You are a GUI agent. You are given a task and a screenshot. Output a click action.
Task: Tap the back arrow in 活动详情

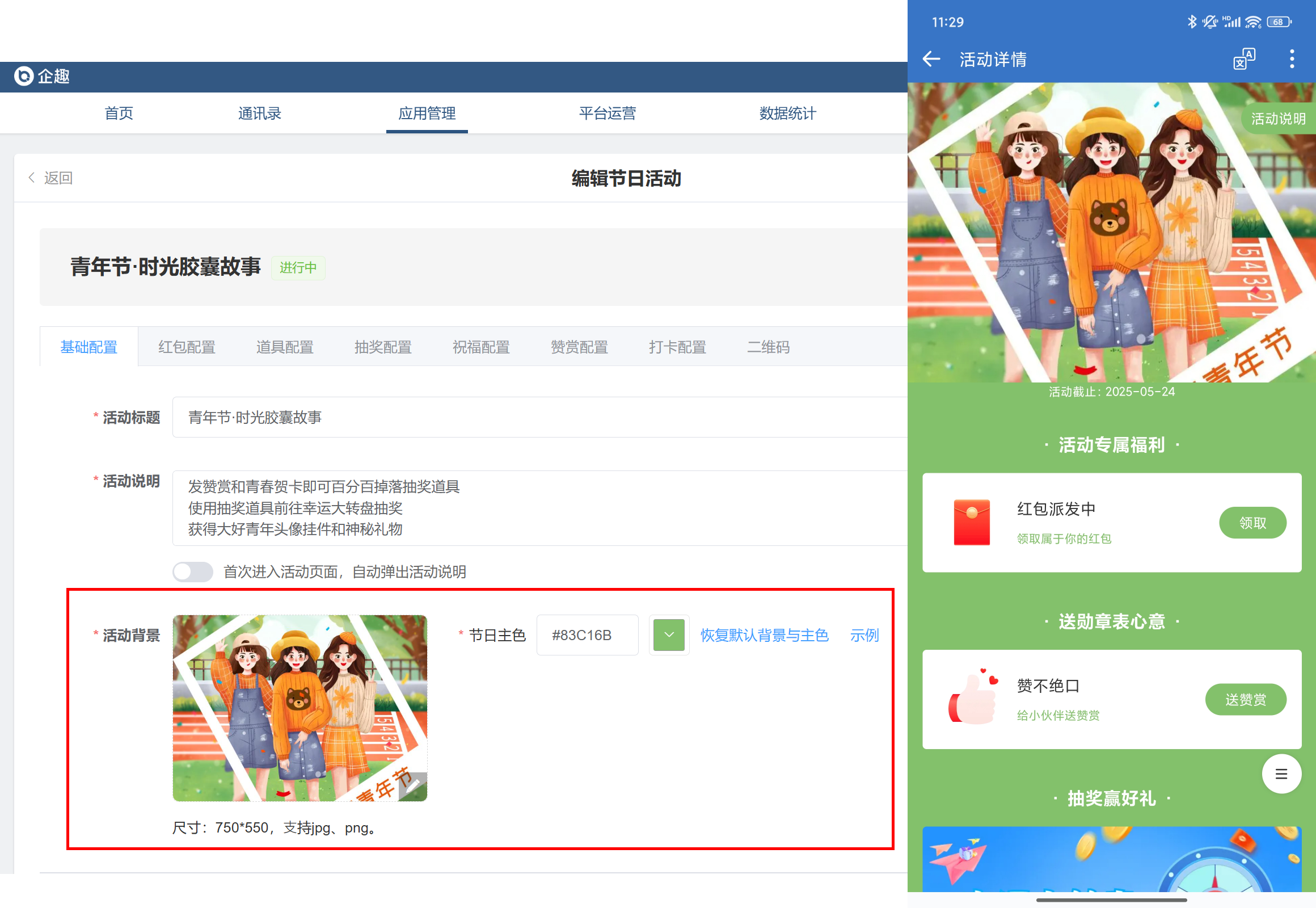click(931, 58)
